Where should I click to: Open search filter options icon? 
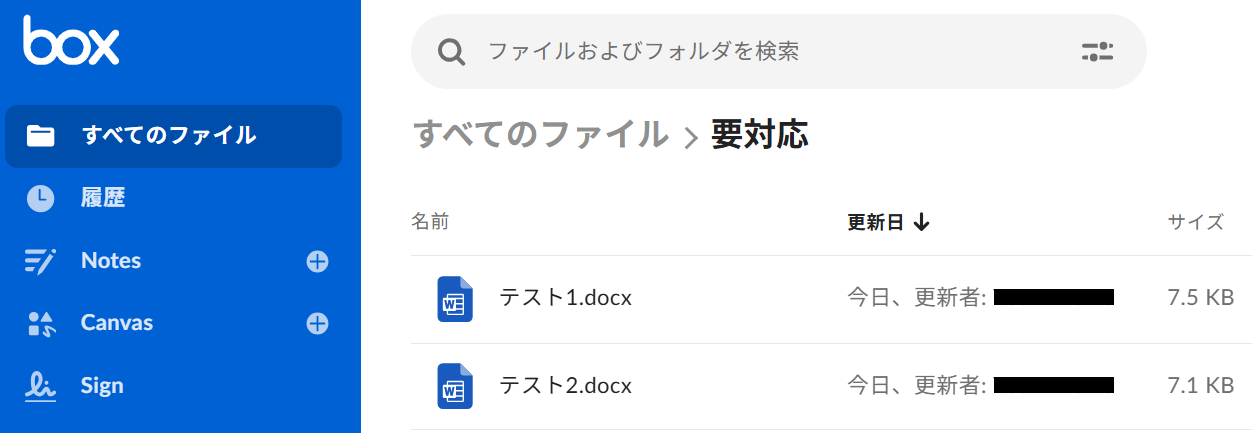(x=1097, y=52)
